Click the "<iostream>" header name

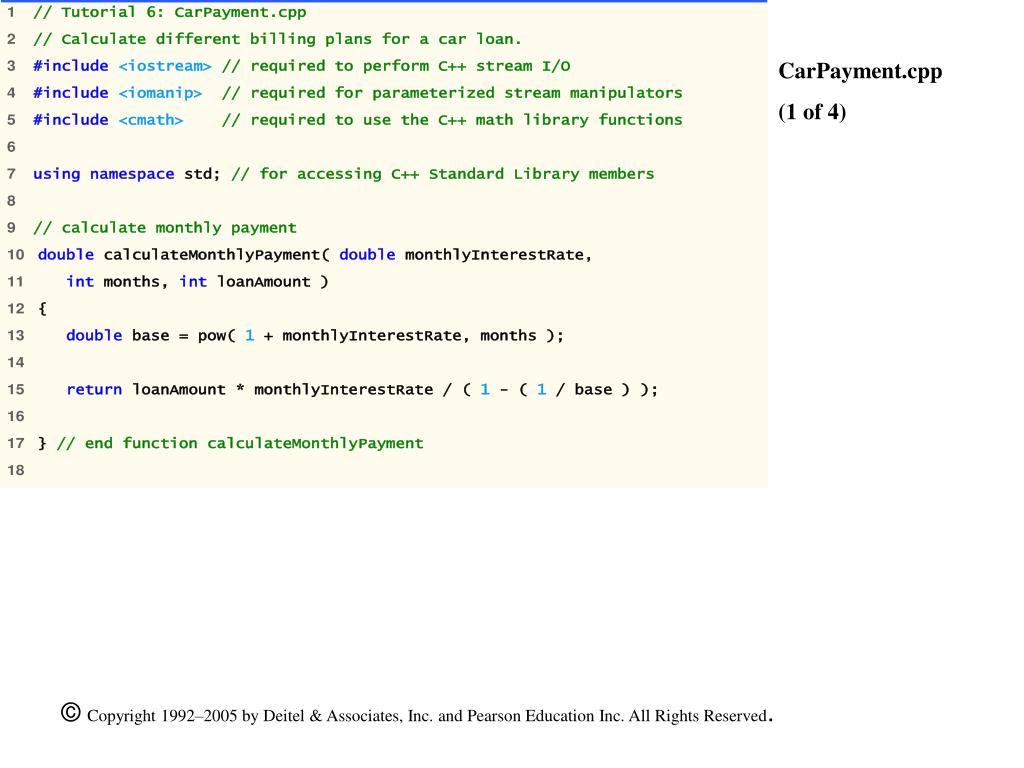tap(165, 66)
